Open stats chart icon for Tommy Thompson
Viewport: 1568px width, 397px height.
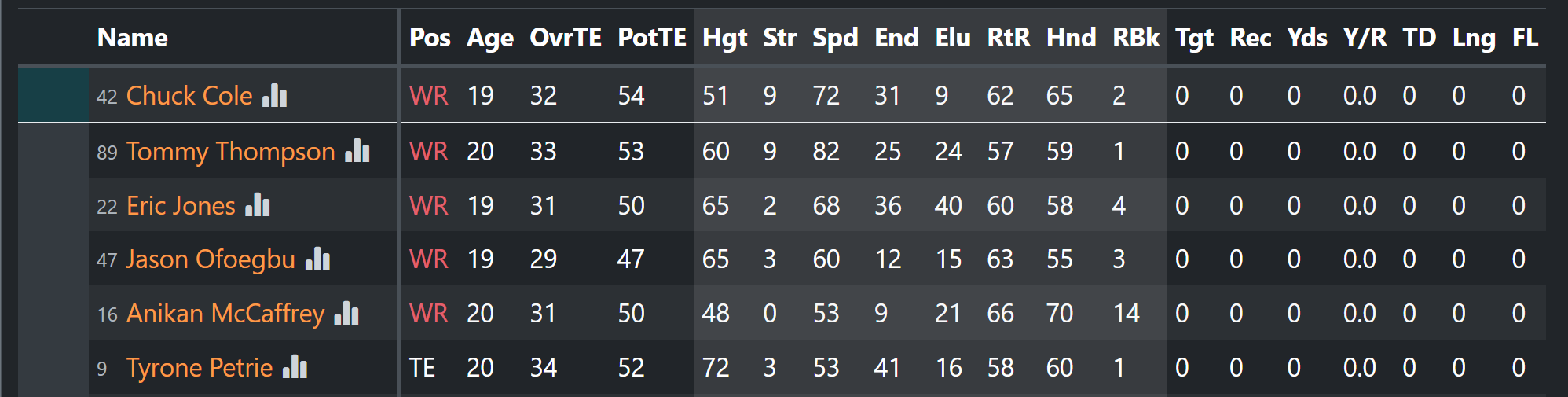pyautogui.click(x=357, y=150)
